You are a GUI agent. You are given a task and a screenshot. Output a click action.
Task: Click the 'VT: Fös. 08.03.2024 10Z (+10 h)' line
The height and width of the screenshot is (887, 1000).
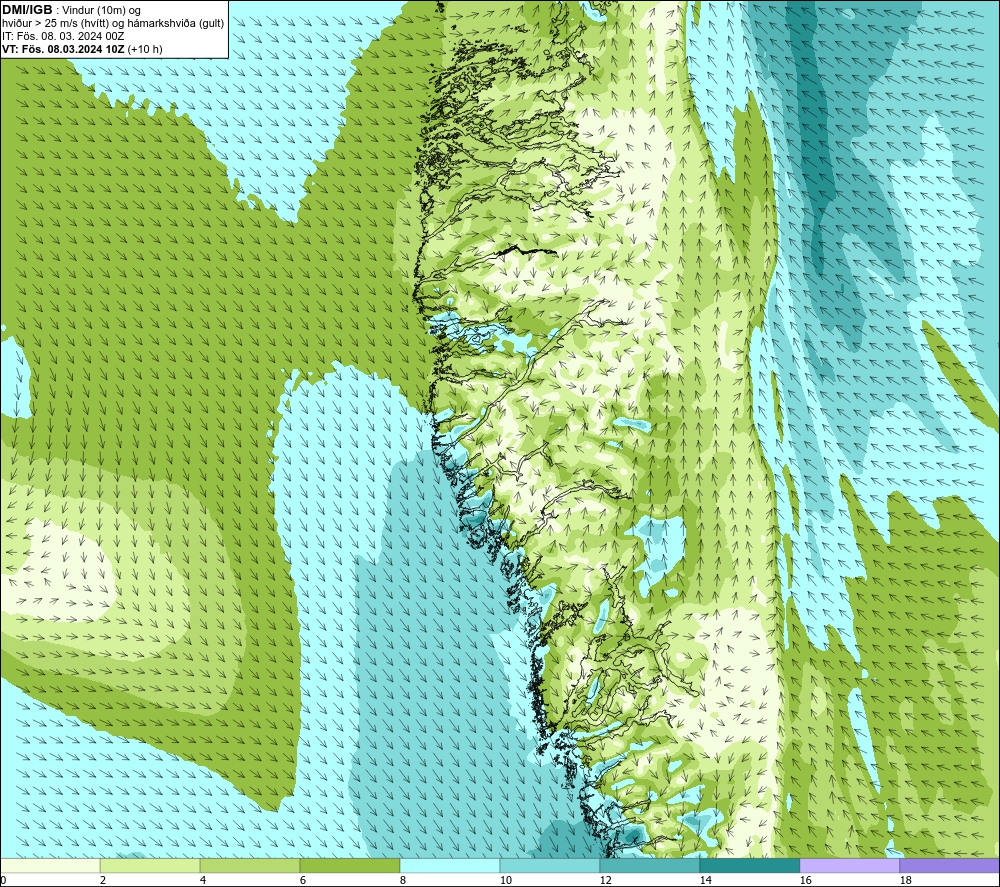point(82,49)
